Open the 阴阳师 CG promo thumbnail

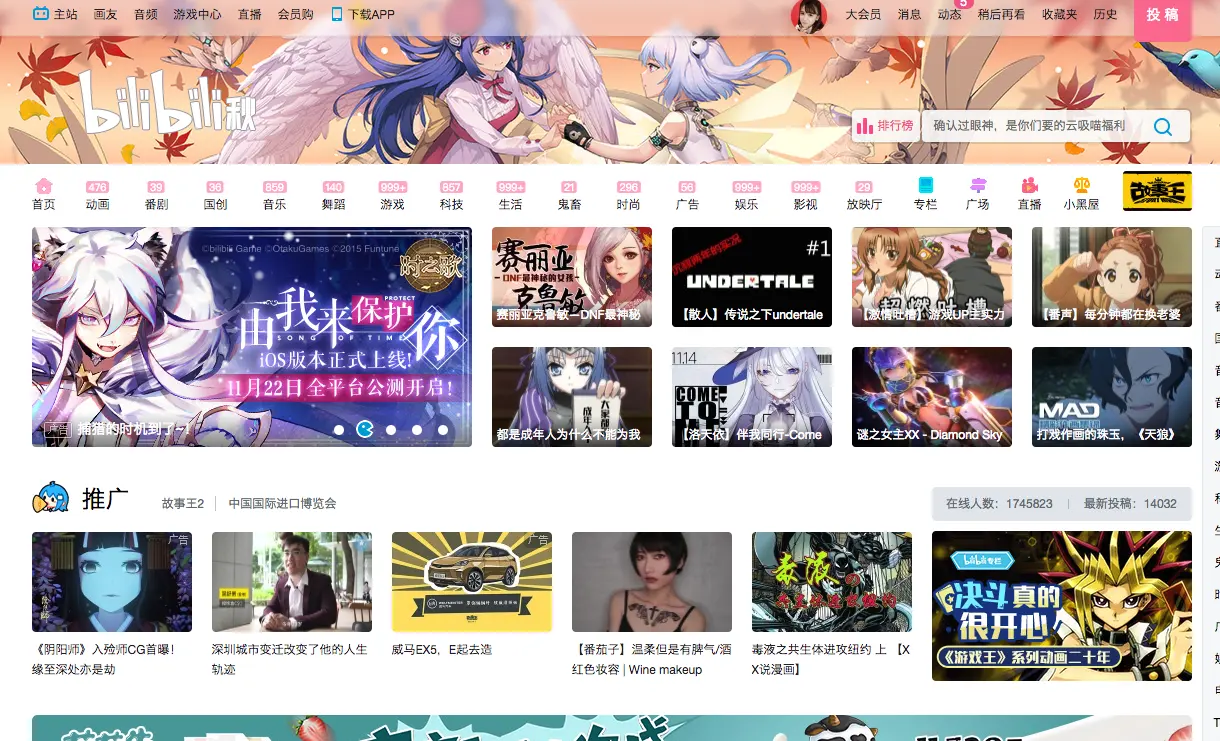click(x=112, y=582)
